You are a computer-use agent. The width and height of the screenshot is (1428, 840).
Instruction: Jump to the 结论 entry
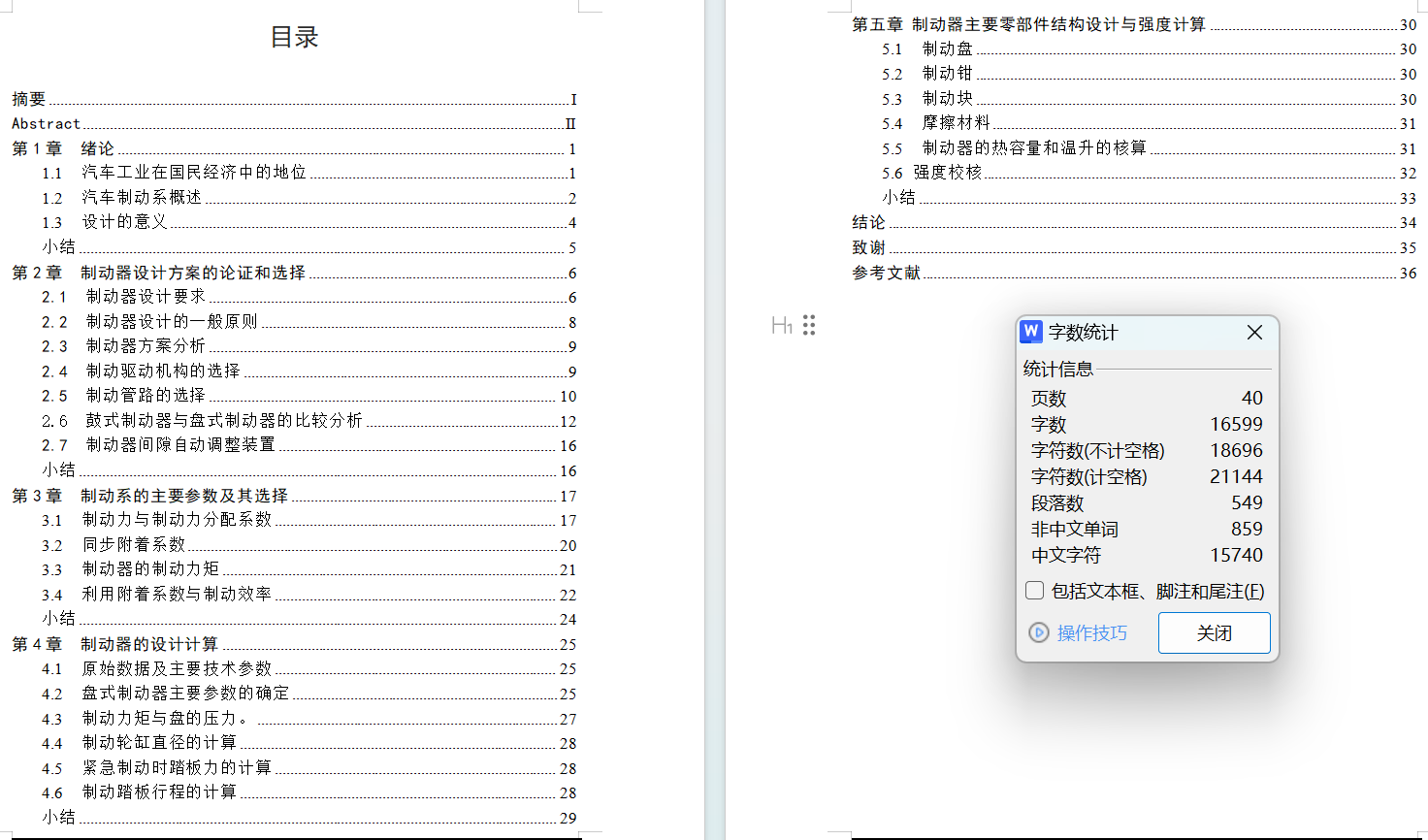pos(1134,222)
